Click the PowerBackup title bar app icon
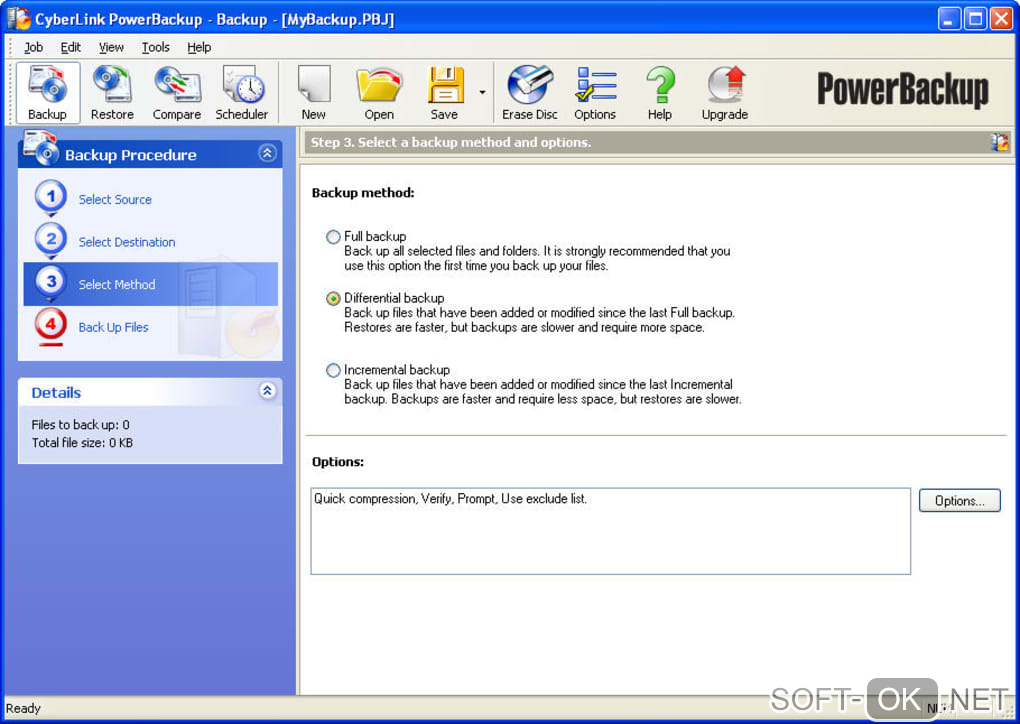This screenshot has width=1020, height=724. pos(18,18)
